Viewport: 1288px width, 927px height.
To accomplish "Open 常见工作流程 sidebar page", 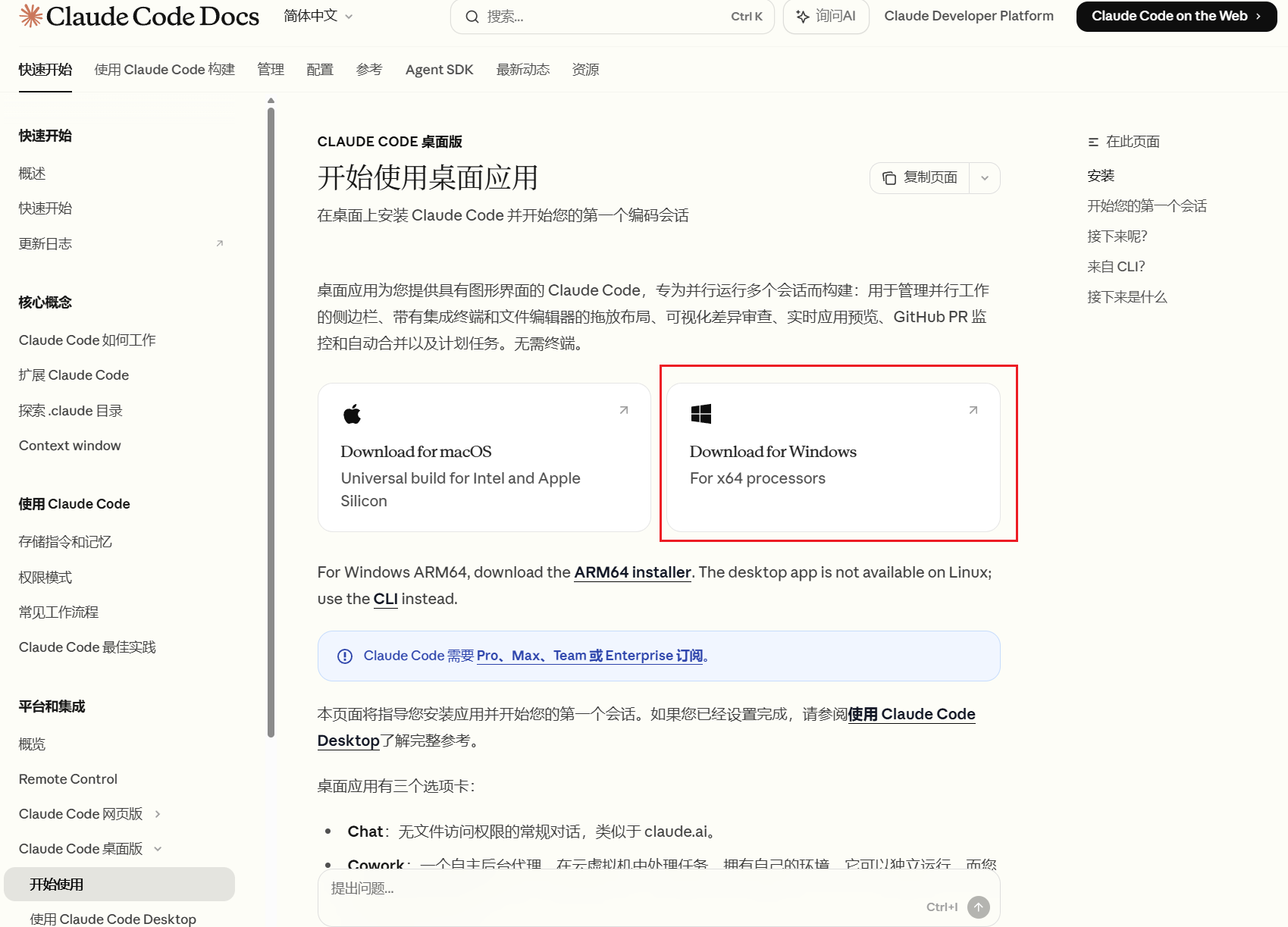I will pos(58,612).
